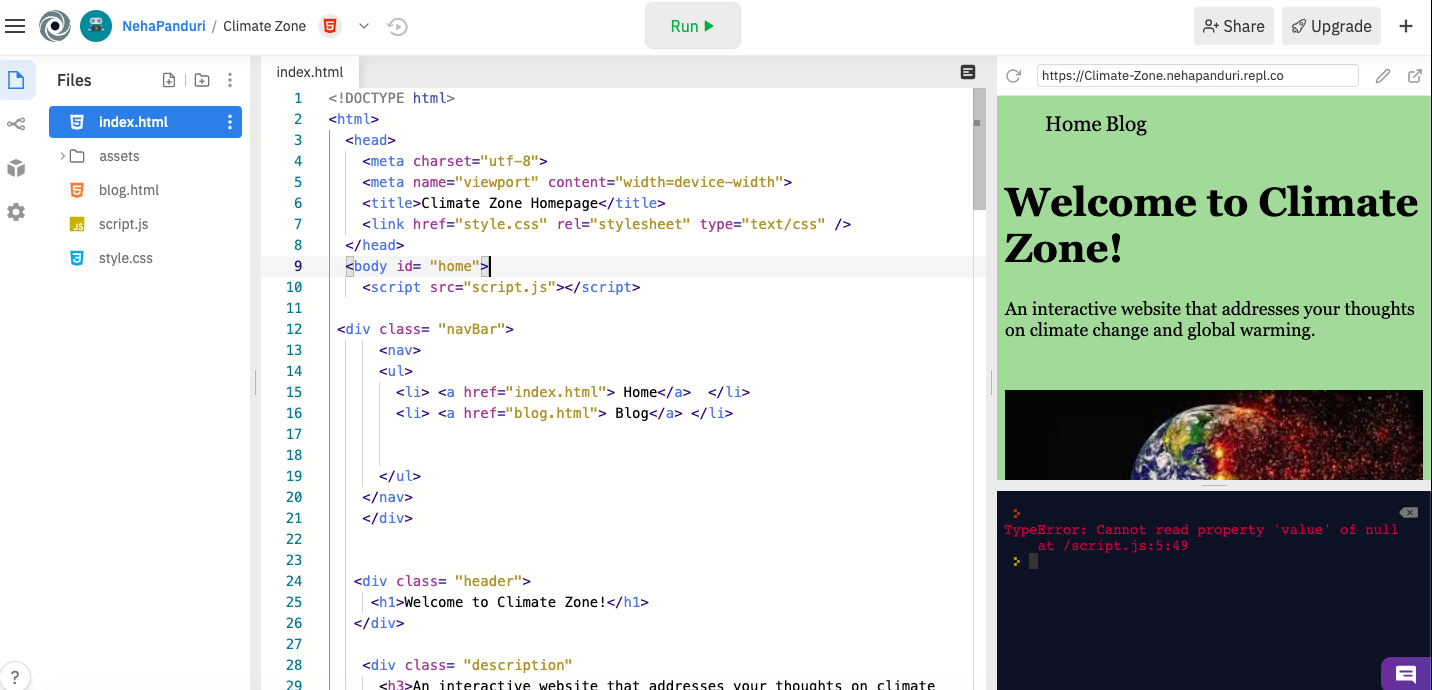Click the preview URL address field

pyautogui.click(x=1197, y=76)
